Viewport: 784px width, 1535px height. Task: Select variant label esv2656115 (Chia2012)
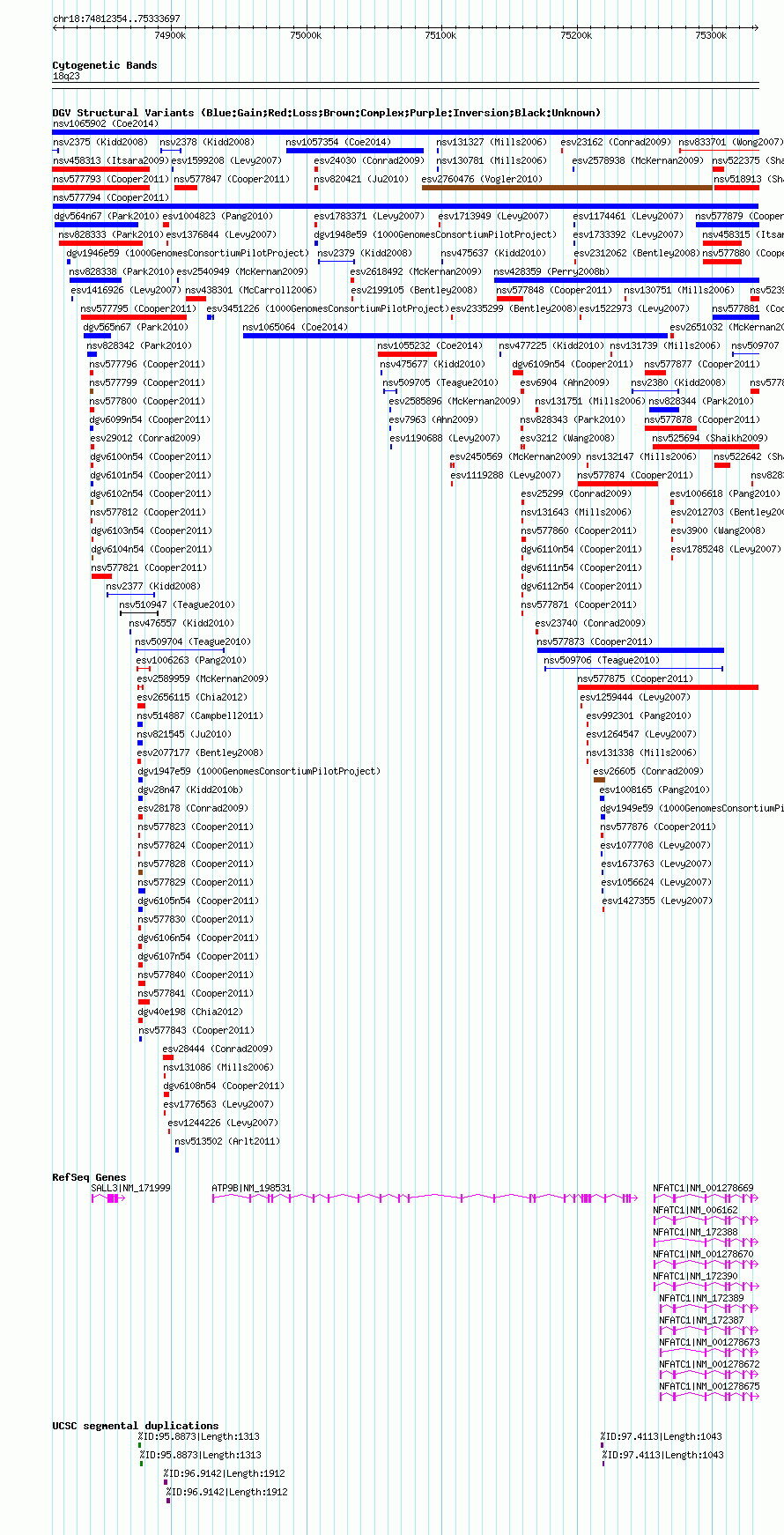[192, 697]
